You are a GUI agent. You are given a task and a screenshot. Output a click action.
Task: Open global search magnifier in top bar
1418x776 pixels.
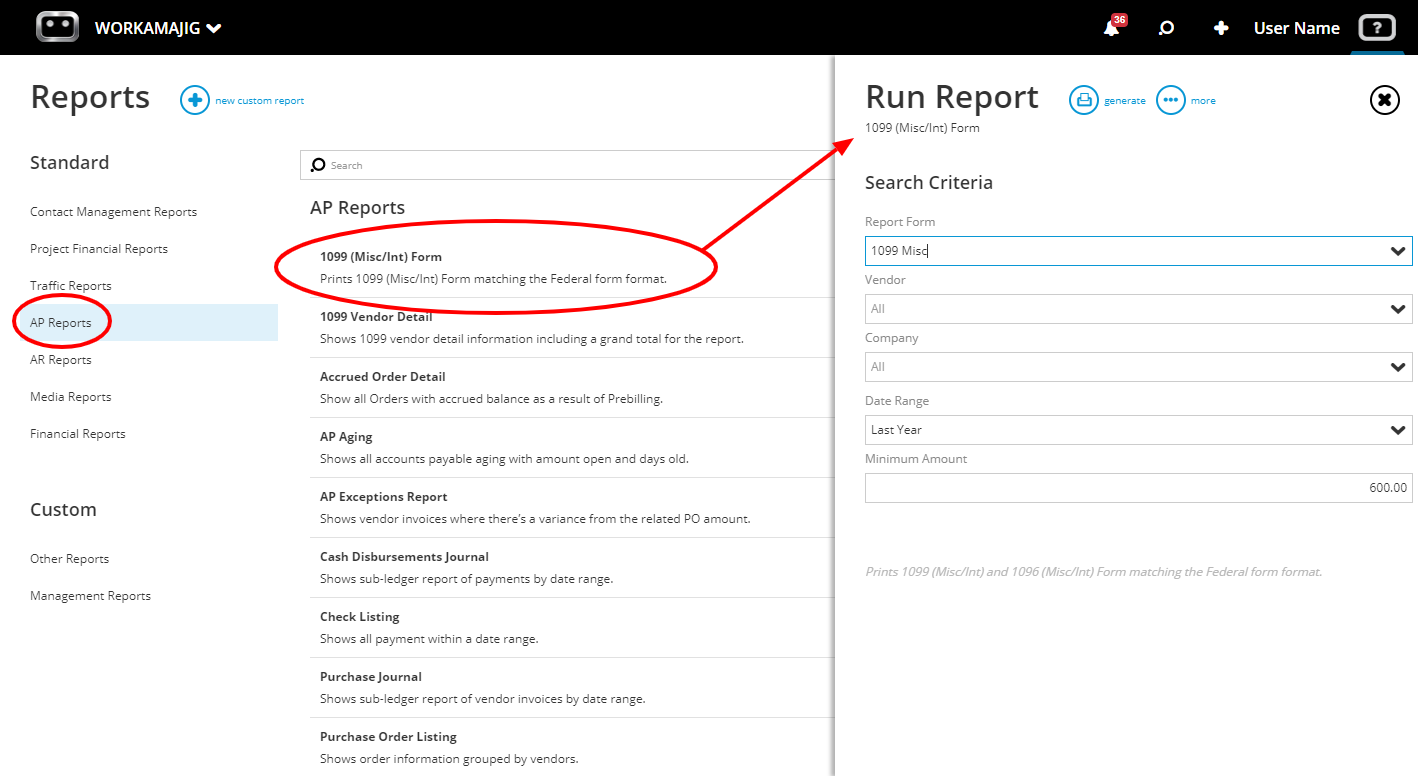point(1165,28)
